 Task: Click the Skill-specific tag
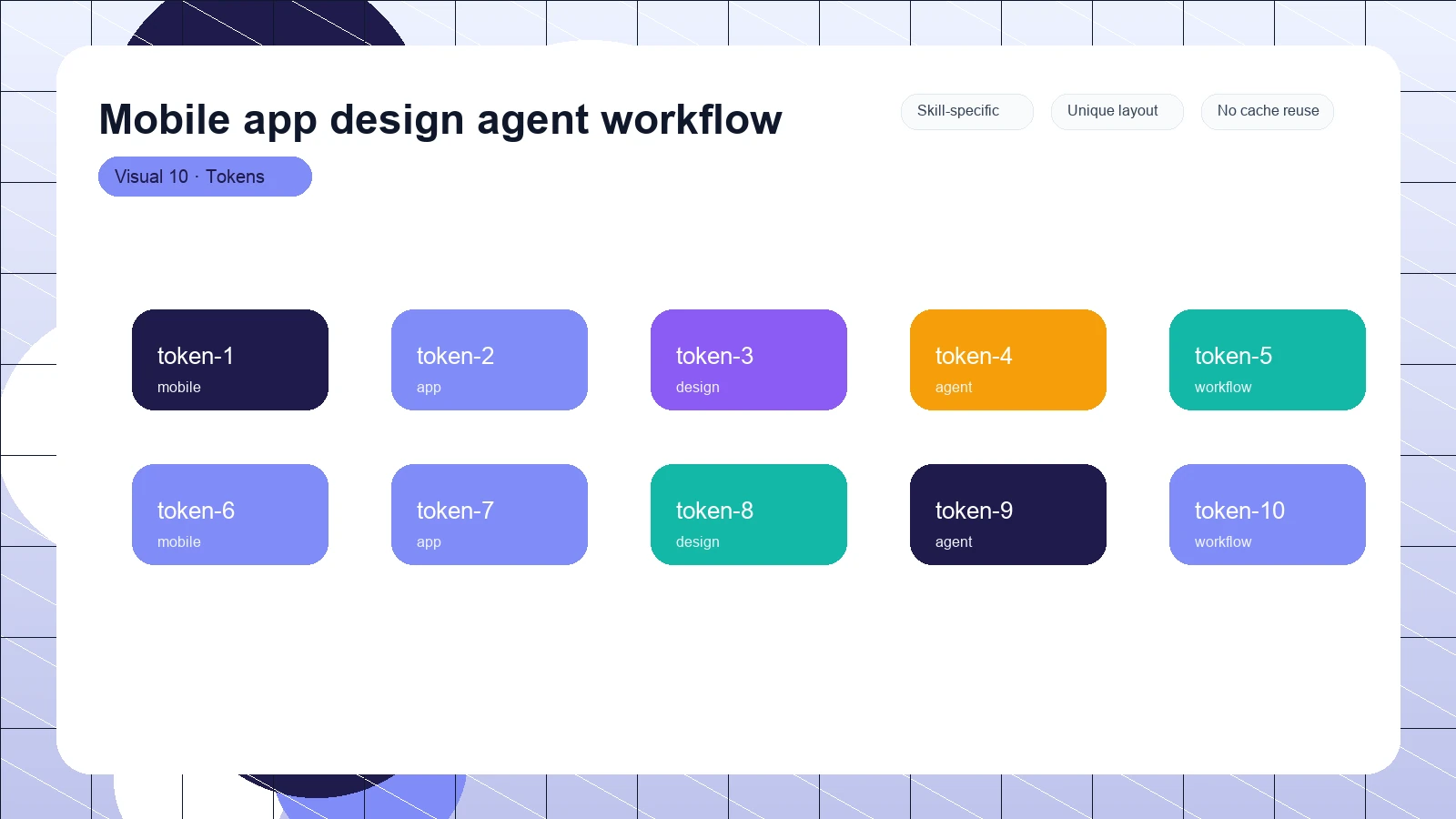967,111
